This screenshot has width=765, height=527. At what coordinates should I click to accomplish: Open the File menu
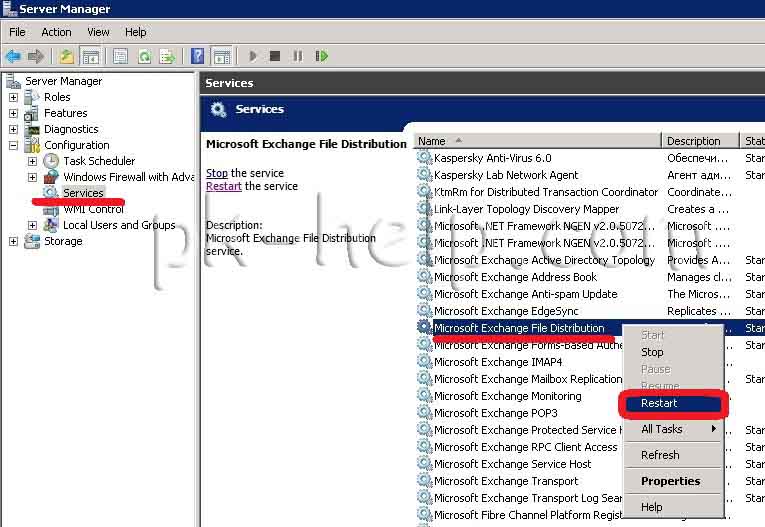pyautogui.click(x=17, y=32)
